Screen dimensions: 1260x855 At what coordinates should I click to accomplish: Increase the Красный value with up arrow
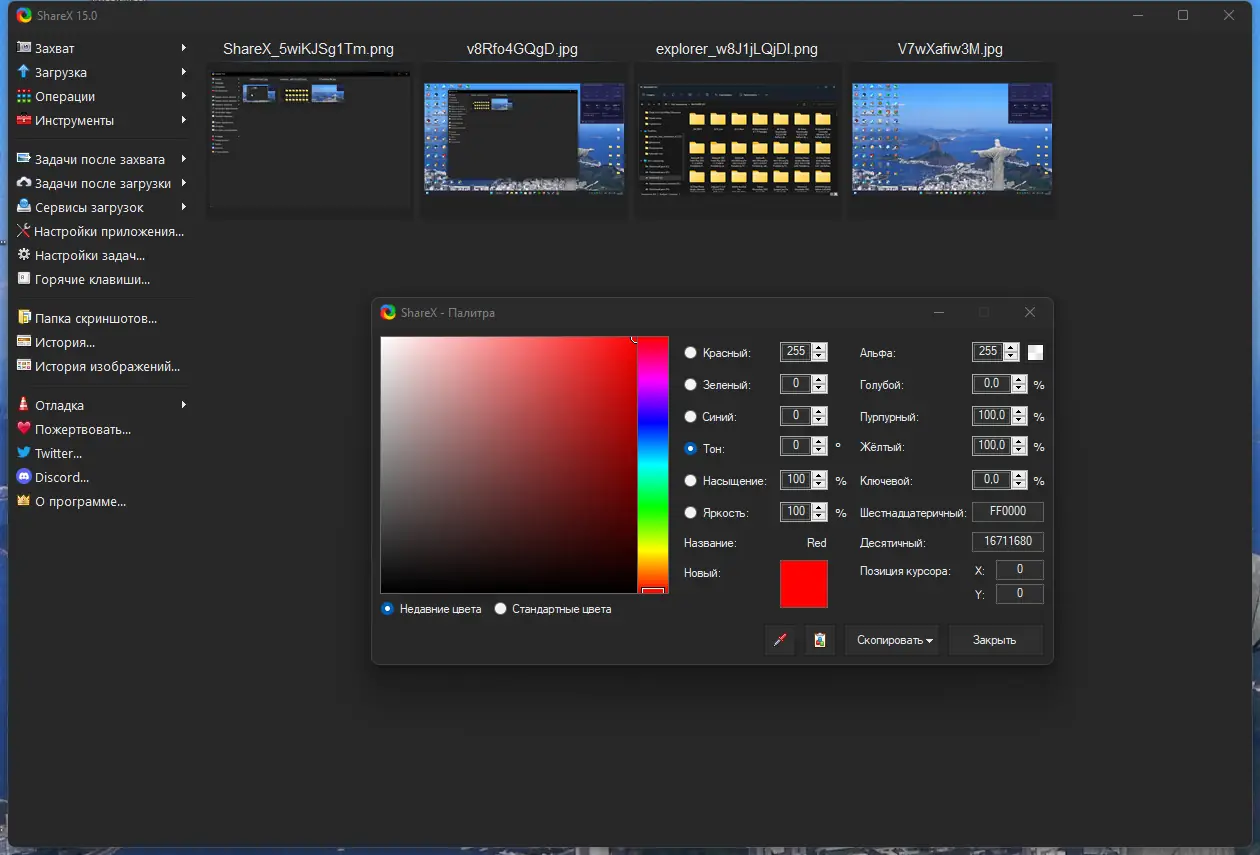(820, 347)
